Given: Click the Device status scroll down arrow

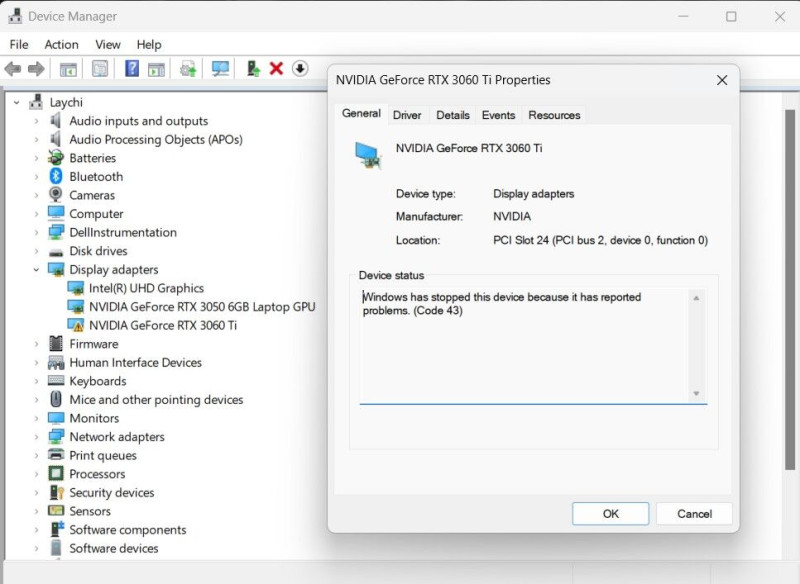Looking at the screenshot, I should [696, 393].
